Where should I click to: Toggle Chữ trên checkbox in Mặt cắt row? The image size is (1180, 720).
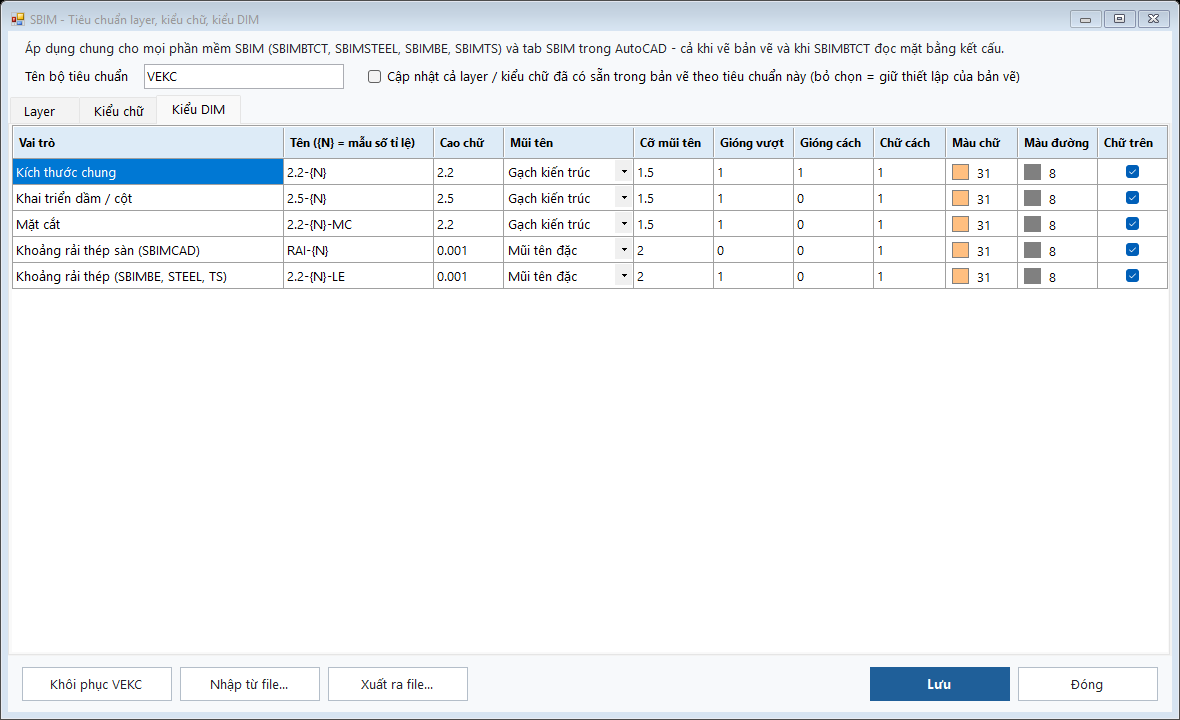tap(1132, 223)
